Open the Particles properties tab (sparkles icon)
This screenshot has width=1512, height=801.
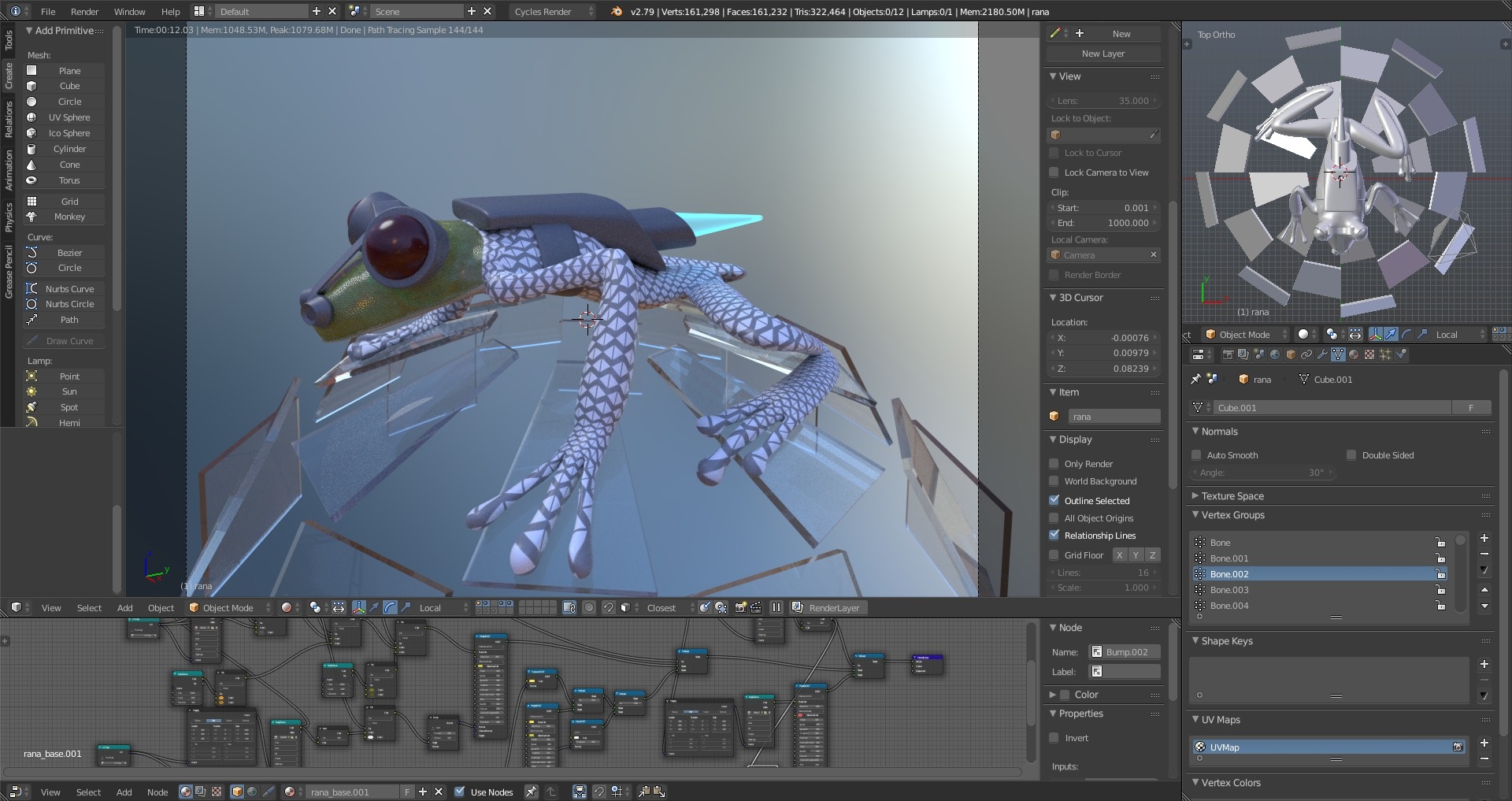(x=1385, y=354)
